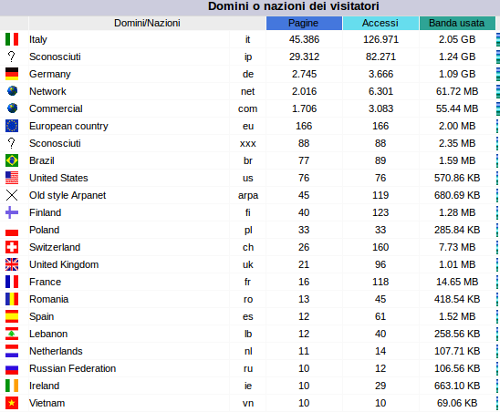
Task: Select the Banda usata column header
Action: (x=457, y=23)
